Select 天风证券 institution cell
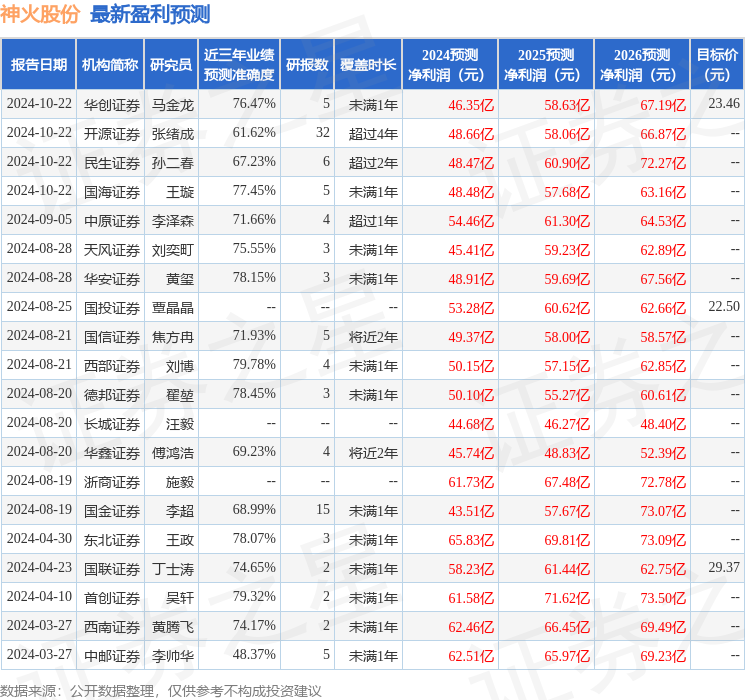Viewport: 745px width, 700px height. [x=112, y=249]
